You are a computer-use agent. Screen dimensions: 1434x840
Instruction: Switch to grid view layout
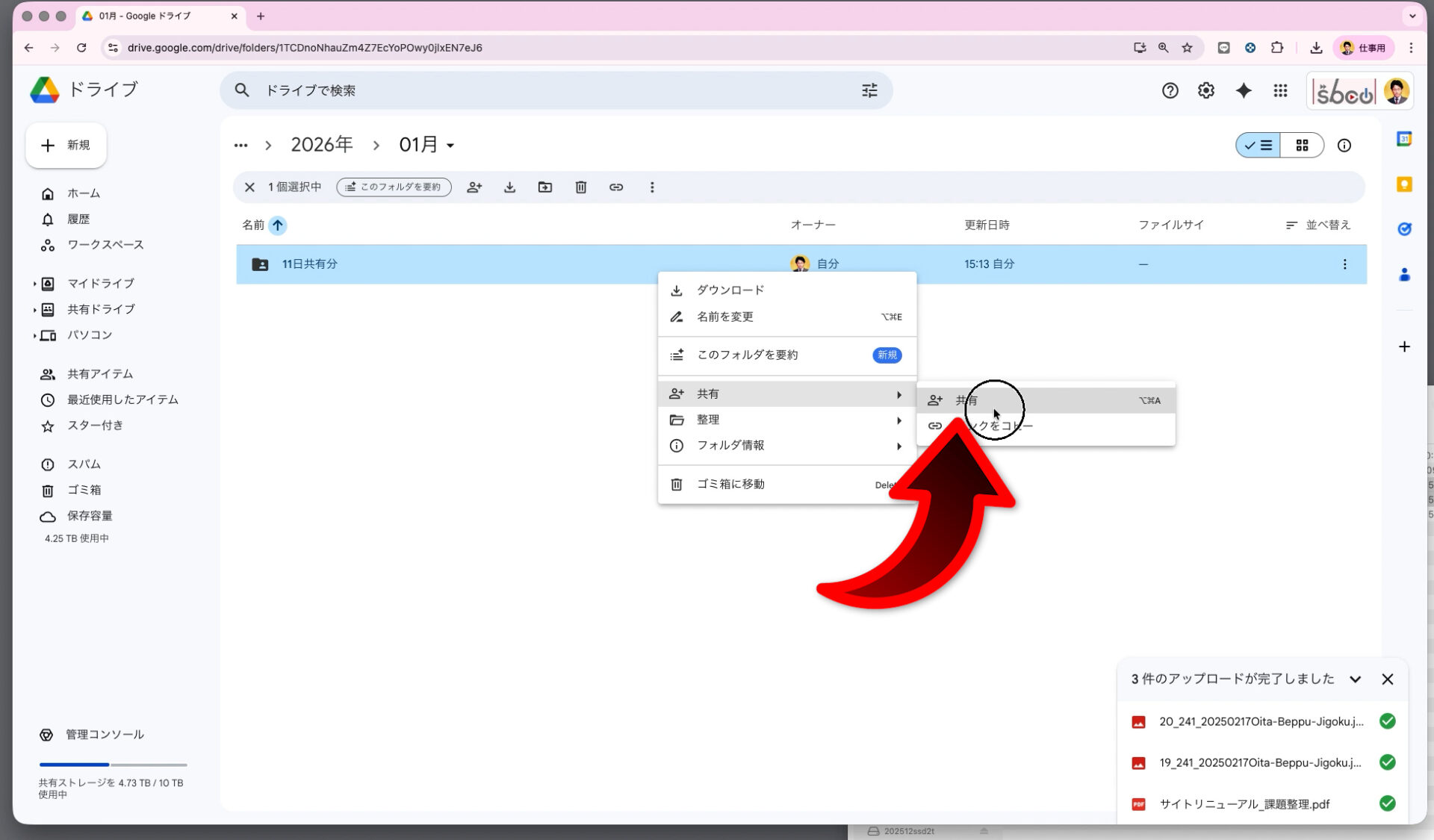1303,146
